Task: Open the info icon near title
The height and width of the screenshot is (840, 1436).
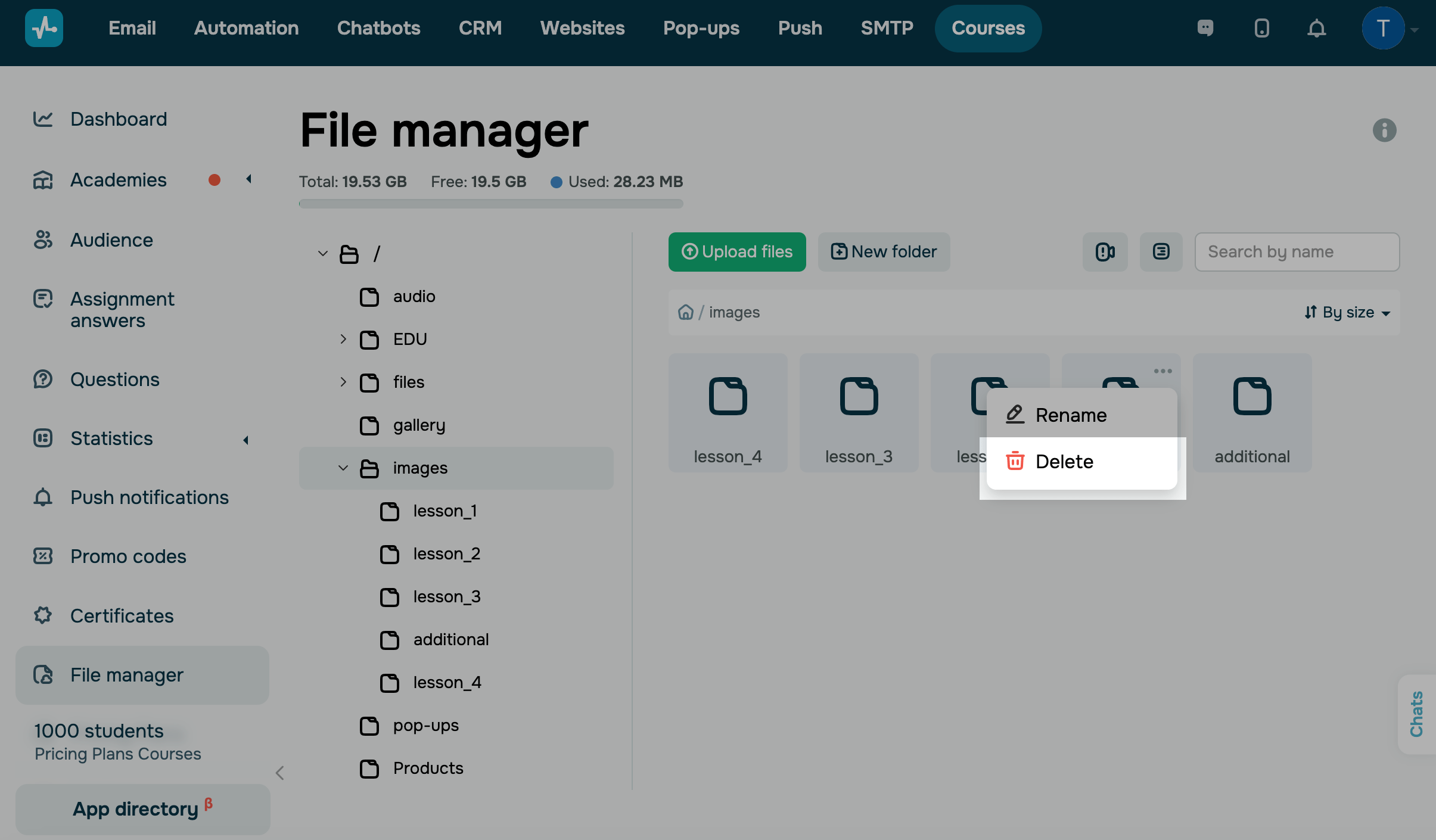Action: point(1384,130)
